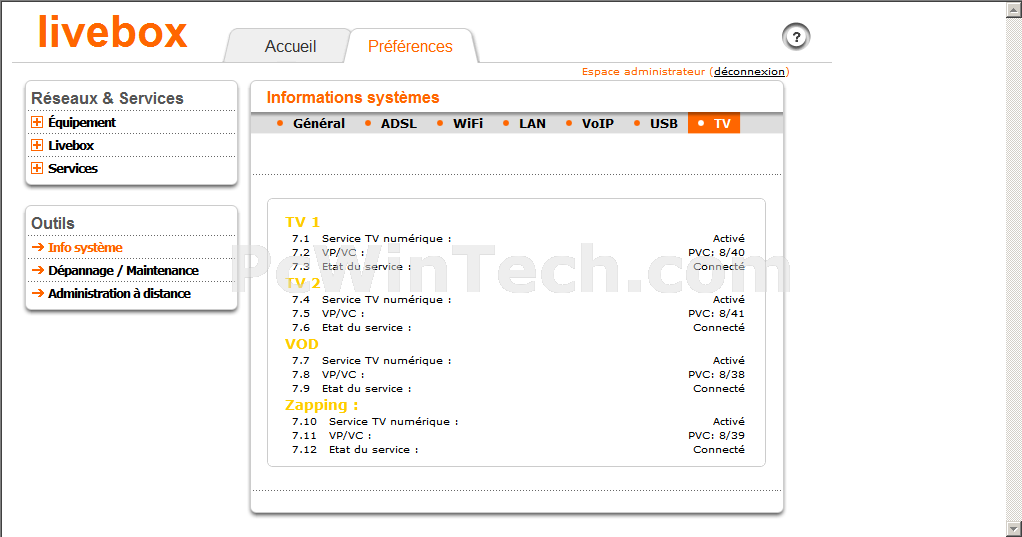Click the déconnexion link
Image resolution: width=1022 pixels, height=537 pixels.
749,72
